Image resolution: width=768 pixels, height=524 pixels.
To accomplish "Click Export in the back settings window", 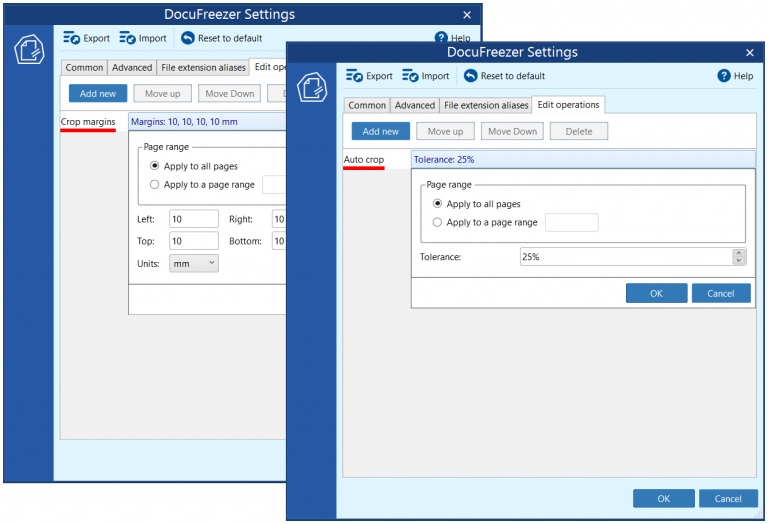I will [x=86, y=38].
